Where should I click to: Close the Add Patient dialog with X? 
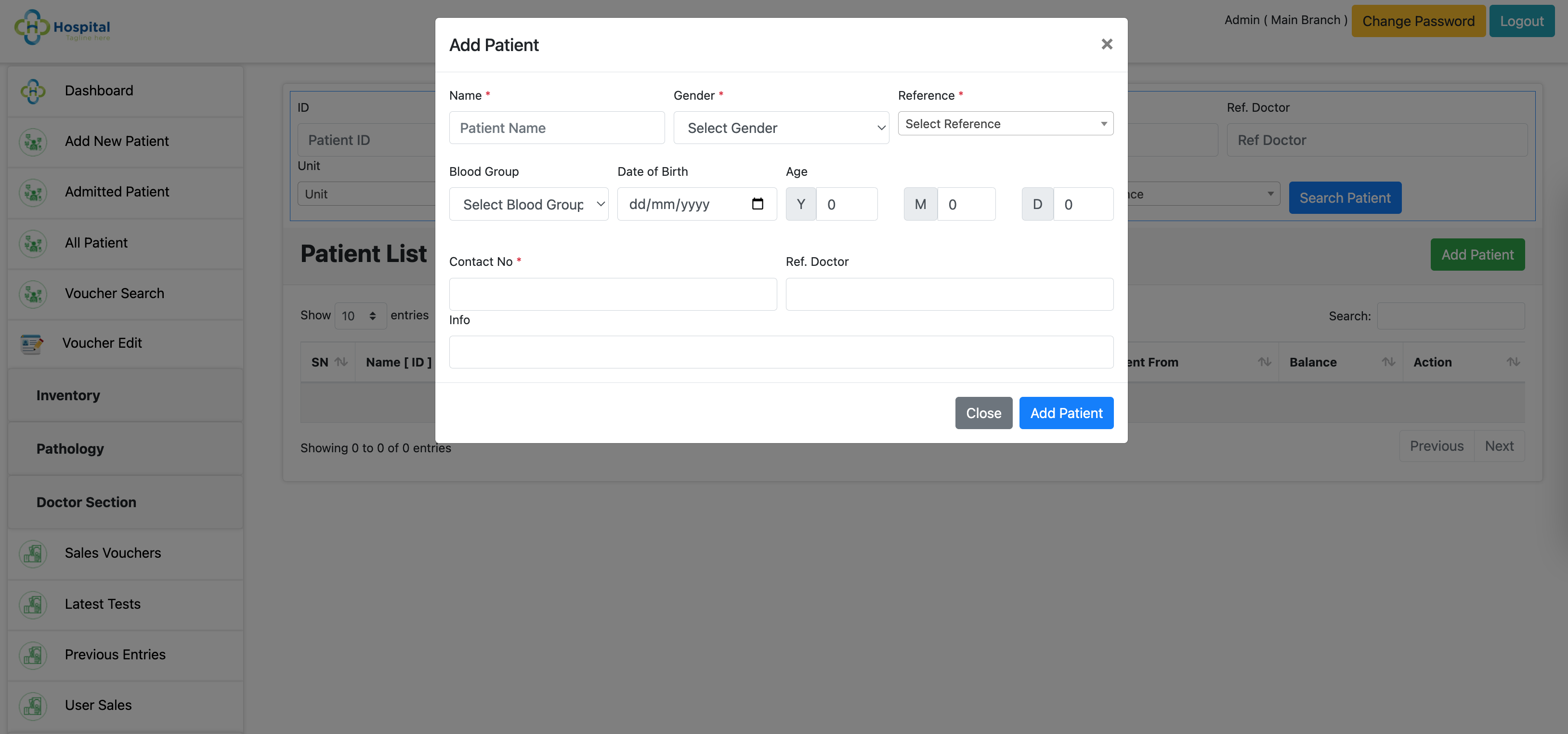(1107, 44)
